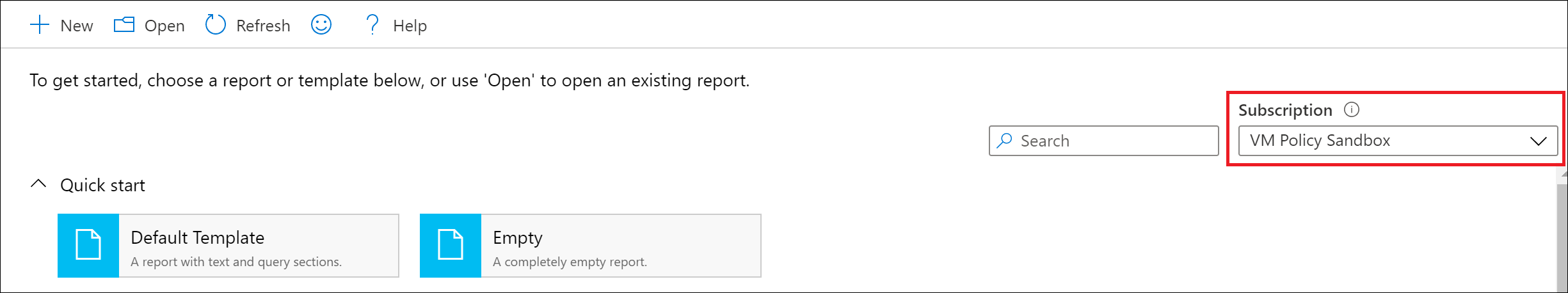The height and width of the screenshot is (293, 1568).
Task: Click the Subscription dropdown chevron arrow
Action: (x=1539, y=141)
